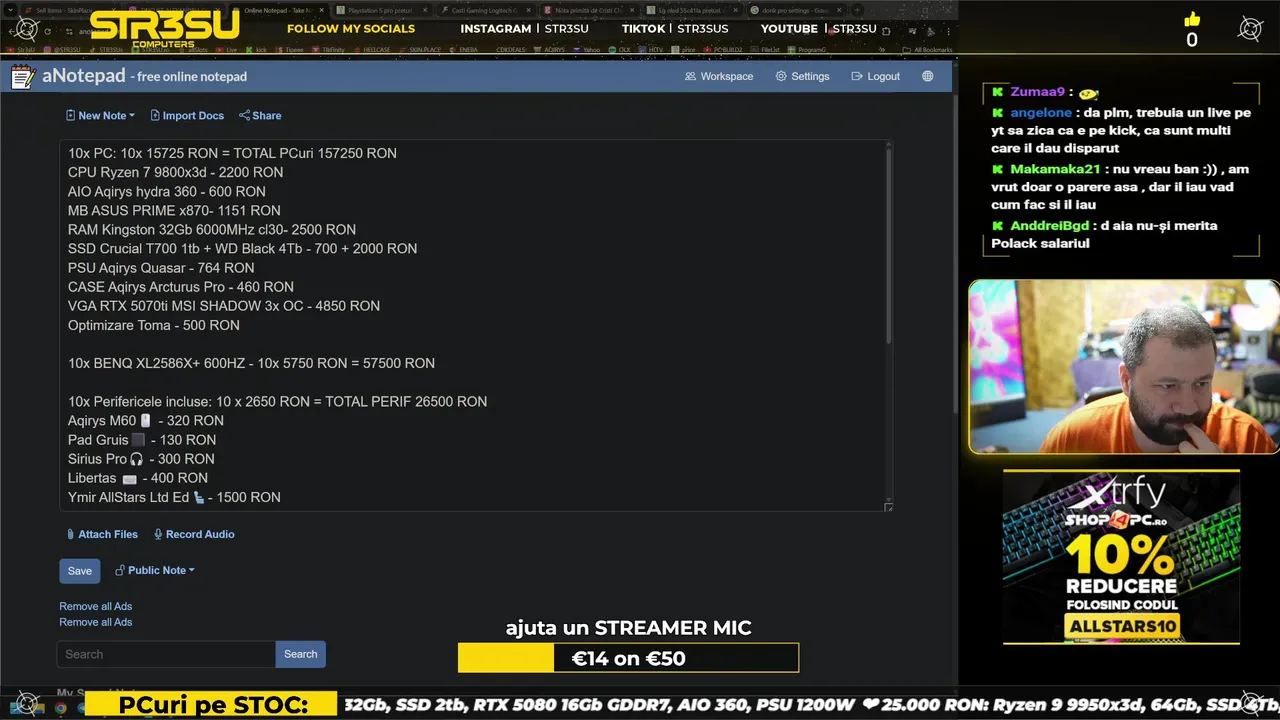Image resolution: width=1280 pixels, height=720 pixels.
Task: Click the 'CPU Ryzen 7 9800x3d - 2200 RON' line
Action: [175, 173]
